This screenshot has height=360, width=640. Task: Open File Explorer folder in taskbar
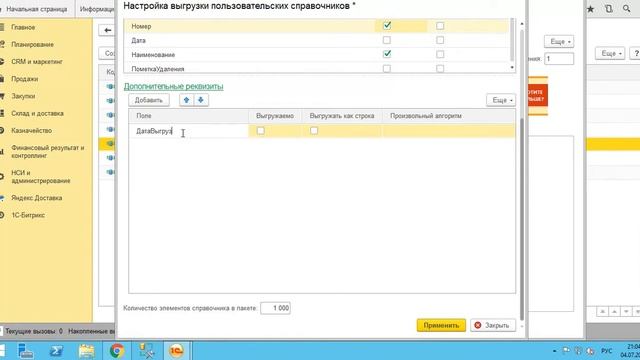(x=87, y=351)
